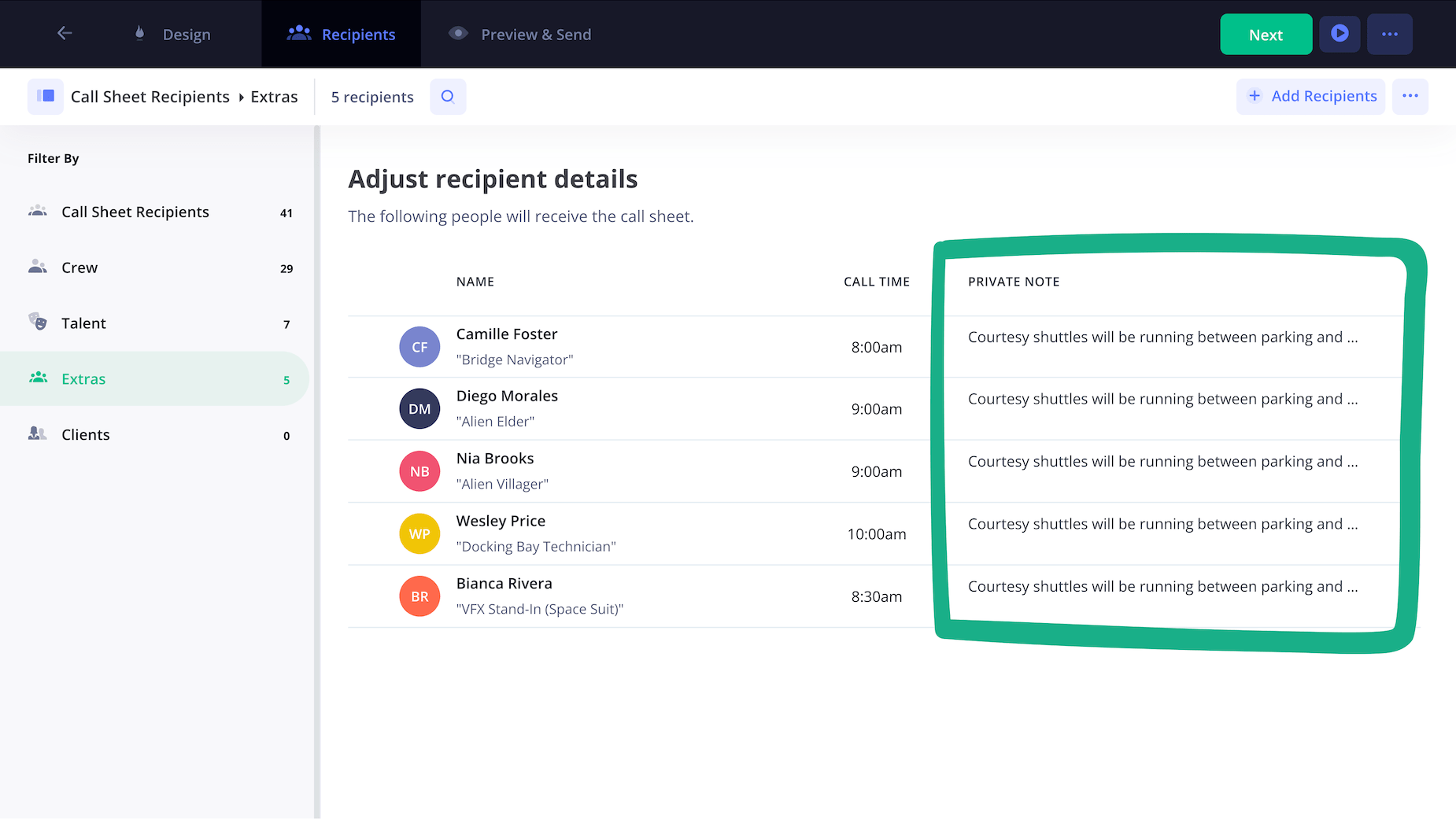Filter by Crew recipients
Viewport: 1456px width, 819px height.
[79, 268]
